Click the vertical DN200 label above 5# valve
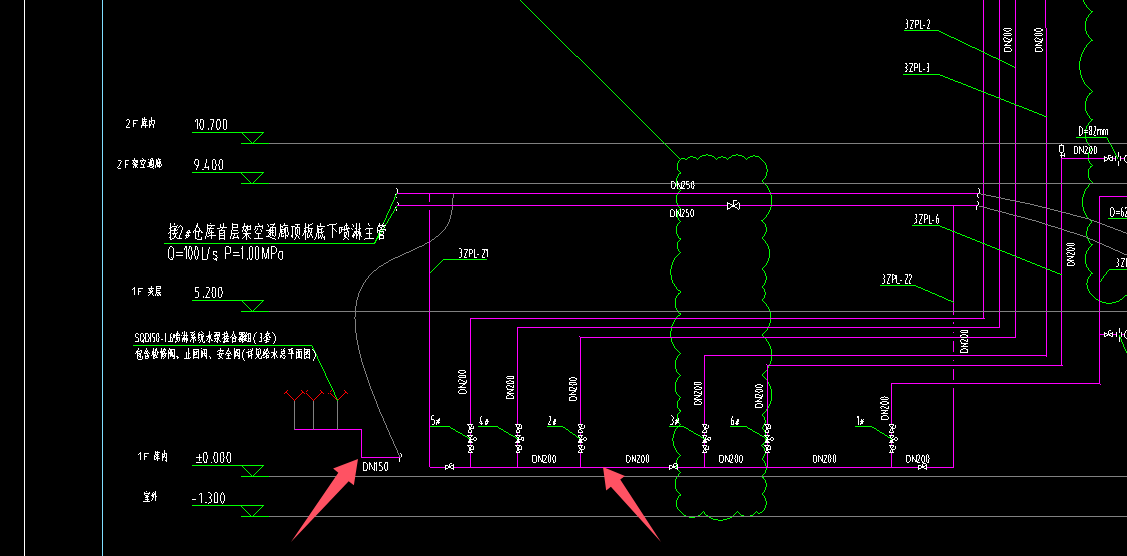The image size is (1127, 556). 464,383
